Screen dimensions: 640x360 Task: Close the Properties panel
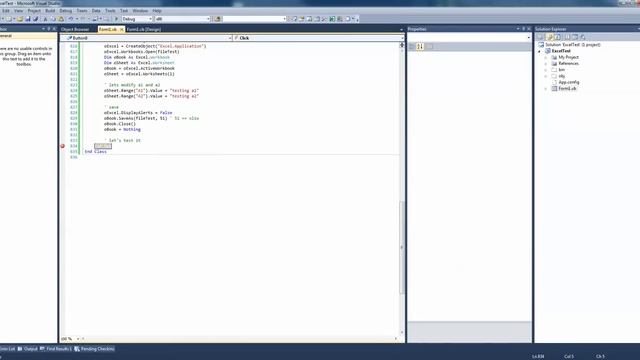pyautogui.click(x=529, y=29)
